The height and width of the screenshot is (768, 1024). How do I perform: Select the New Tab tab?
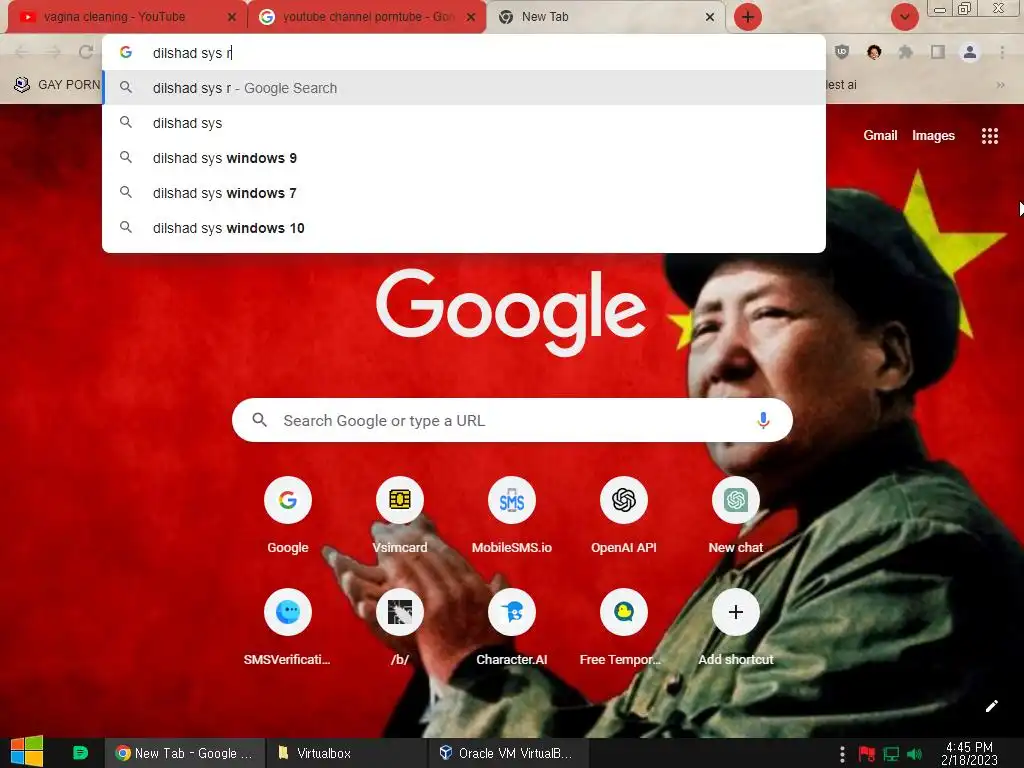click(x=604, y=17)
